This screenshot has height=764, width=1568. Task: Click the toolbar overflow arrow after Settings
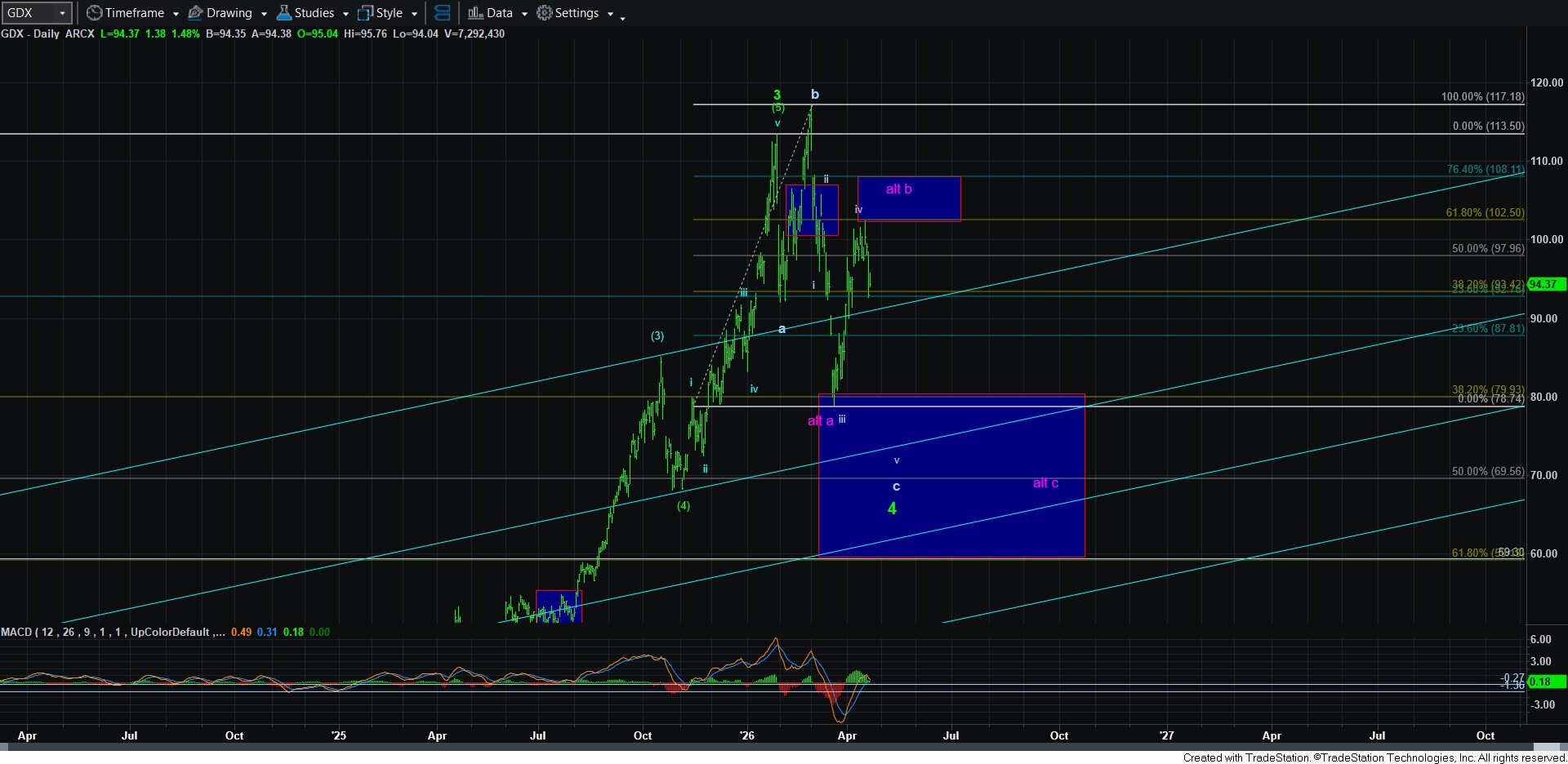coord(622,16)
